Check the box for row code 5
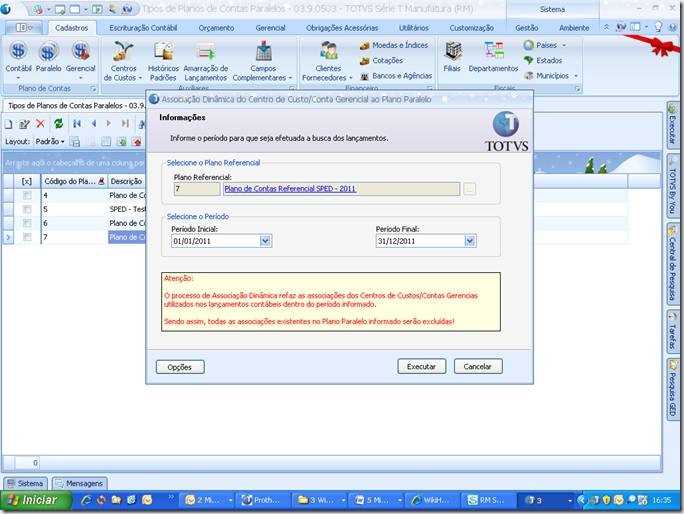The width and height of the screenshot is (684, 514). pyautogui.click(x=27, y=209)
